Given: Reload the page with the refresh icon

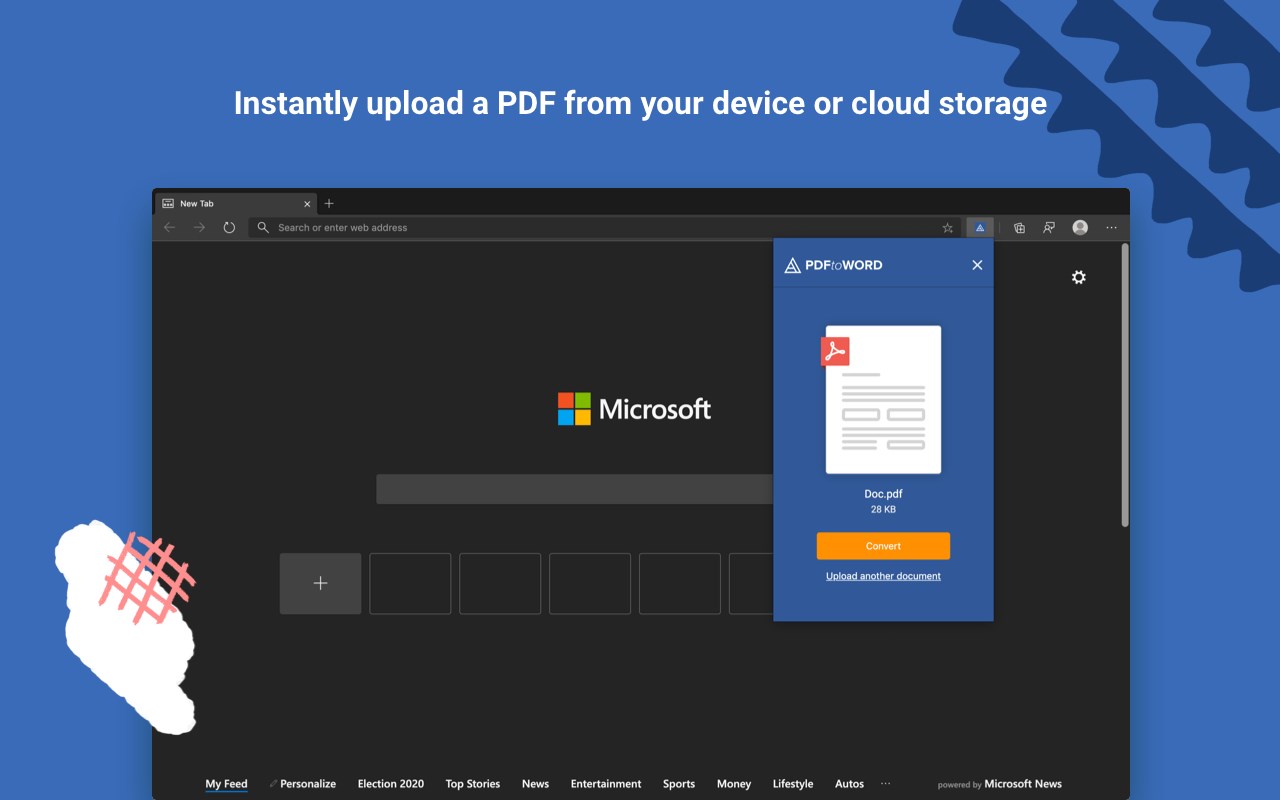Looking at the screenshot, I should (x=229, y=228).
